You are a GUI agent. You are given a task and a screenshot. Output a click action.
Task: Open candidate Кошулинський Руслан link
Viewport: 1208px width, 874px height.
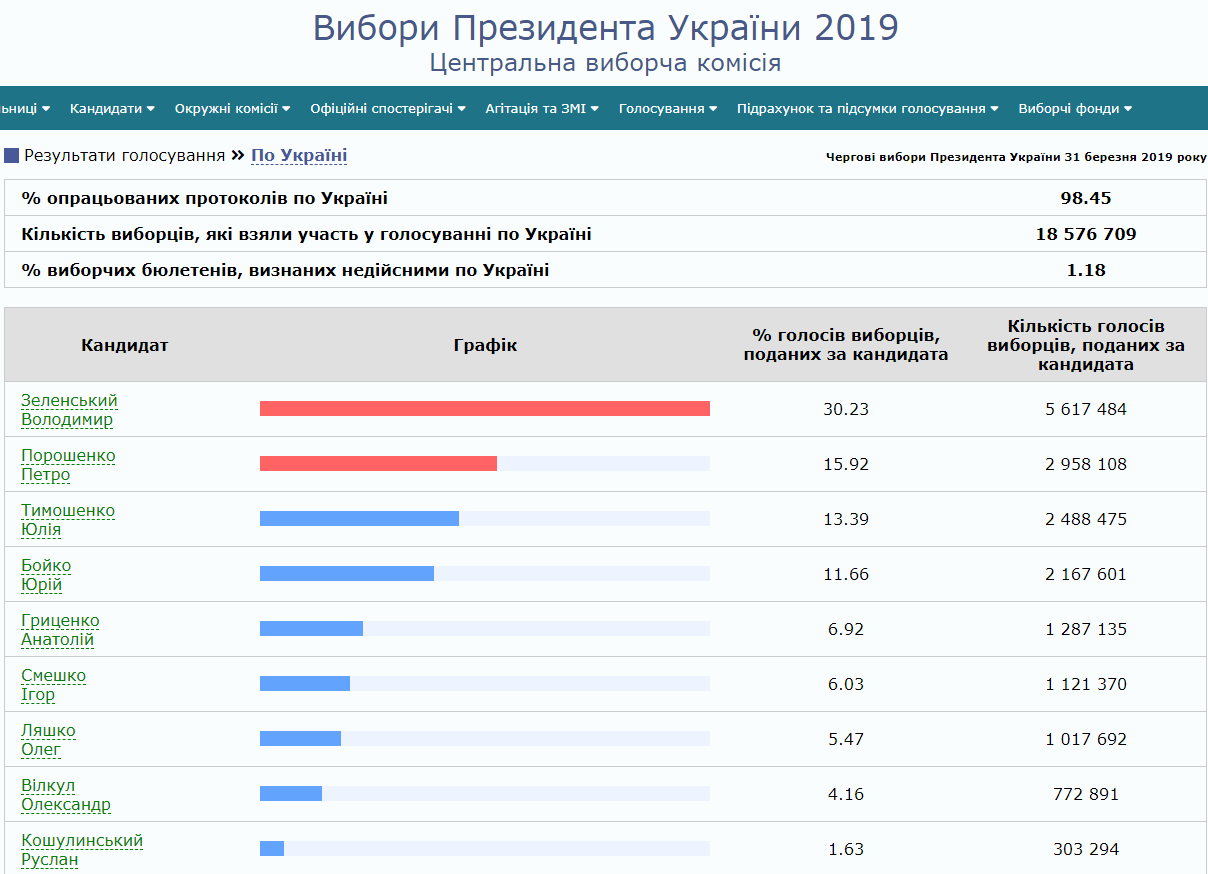point(82,850)
